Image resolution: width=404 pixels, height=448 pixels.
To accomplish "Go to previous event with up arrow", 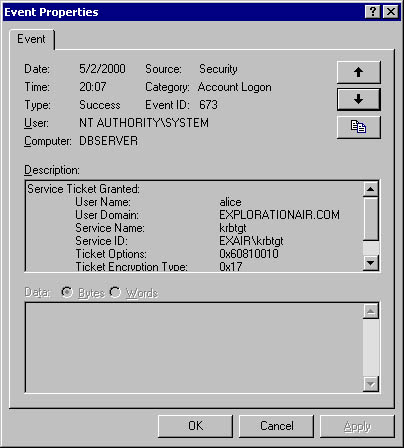I will click(x=358, y=72).
